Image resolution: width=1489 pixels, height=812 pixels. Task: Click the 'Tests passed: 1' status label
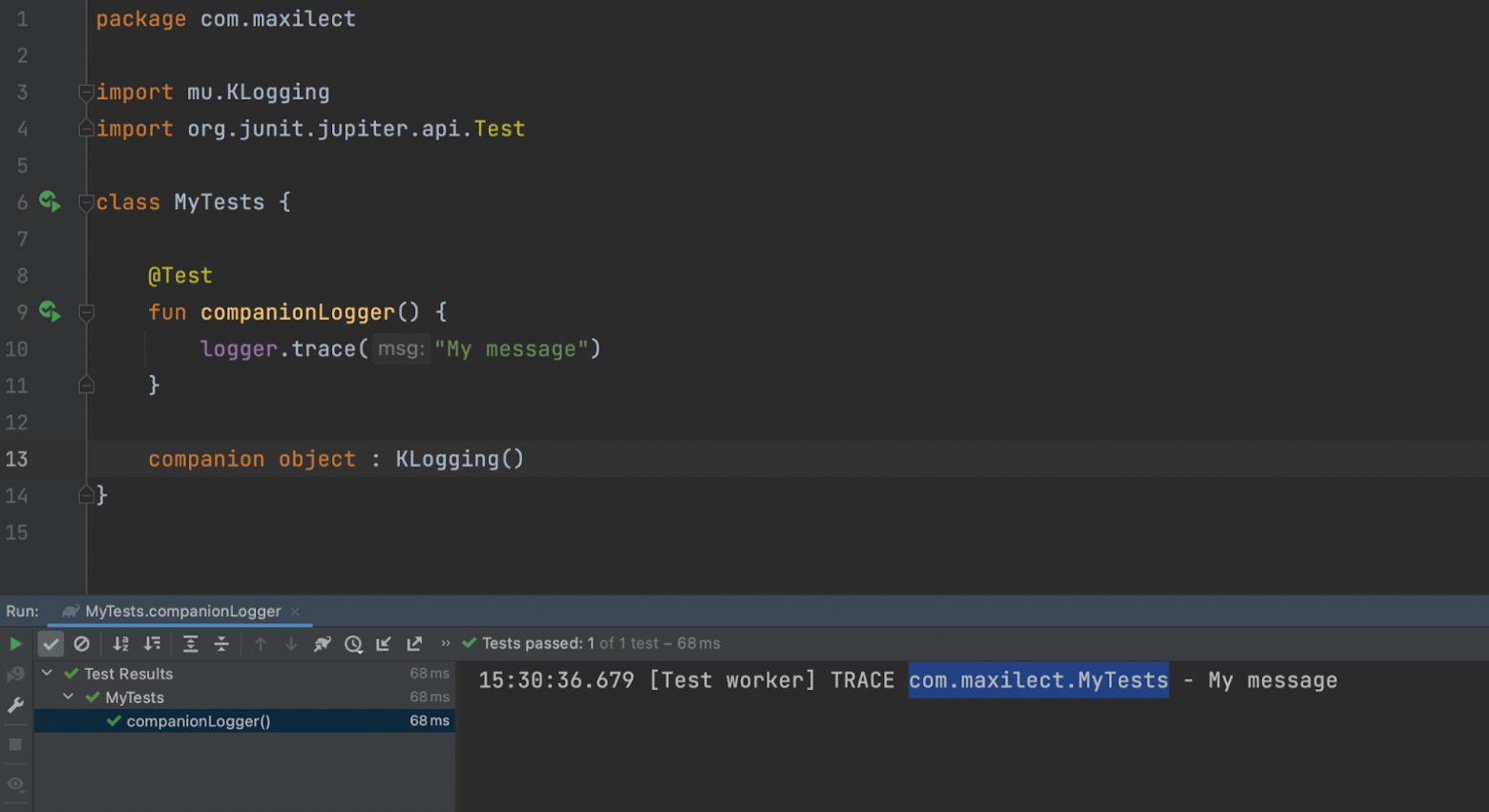pos(538,643)
